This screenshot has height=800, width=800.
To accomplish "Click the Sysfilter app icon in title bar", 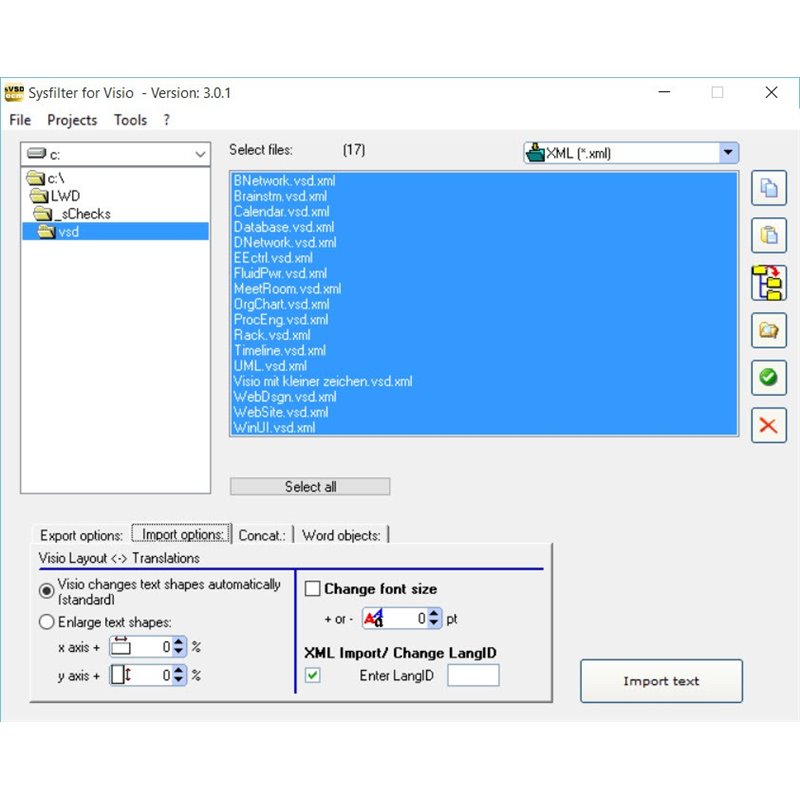I will (14, 93).
